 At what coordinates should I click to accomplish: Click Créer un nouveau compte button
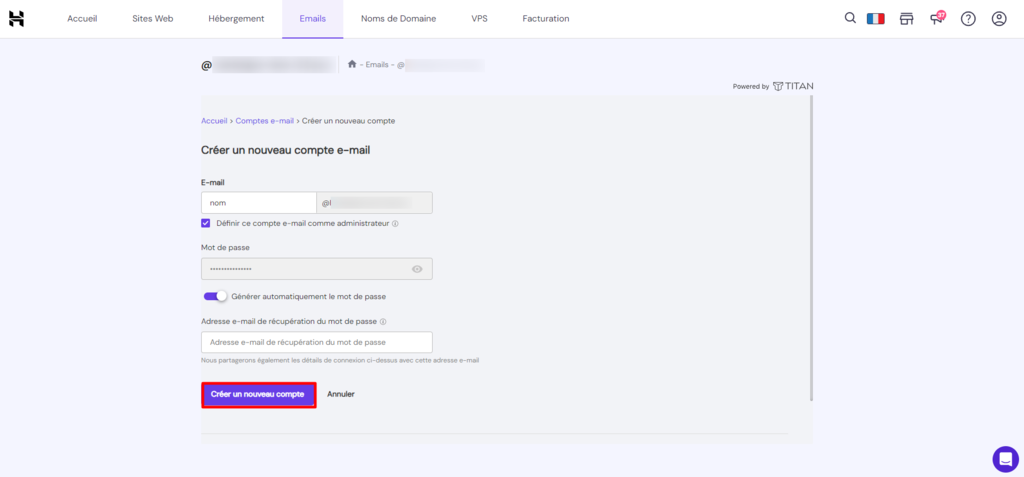(x=259, y=395)
